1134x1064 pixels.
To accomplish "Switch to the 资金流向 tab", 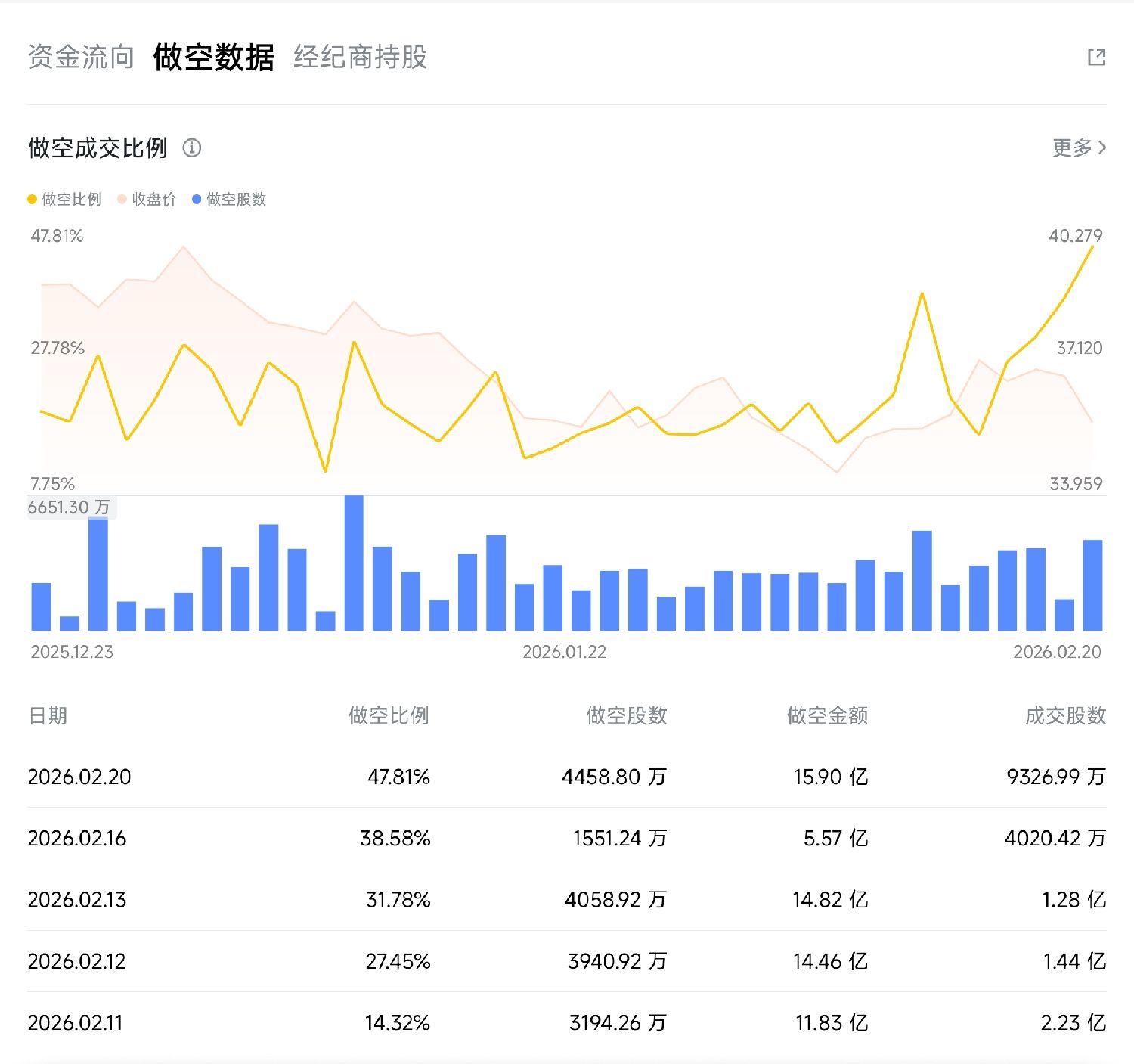I will click(81, 57).
